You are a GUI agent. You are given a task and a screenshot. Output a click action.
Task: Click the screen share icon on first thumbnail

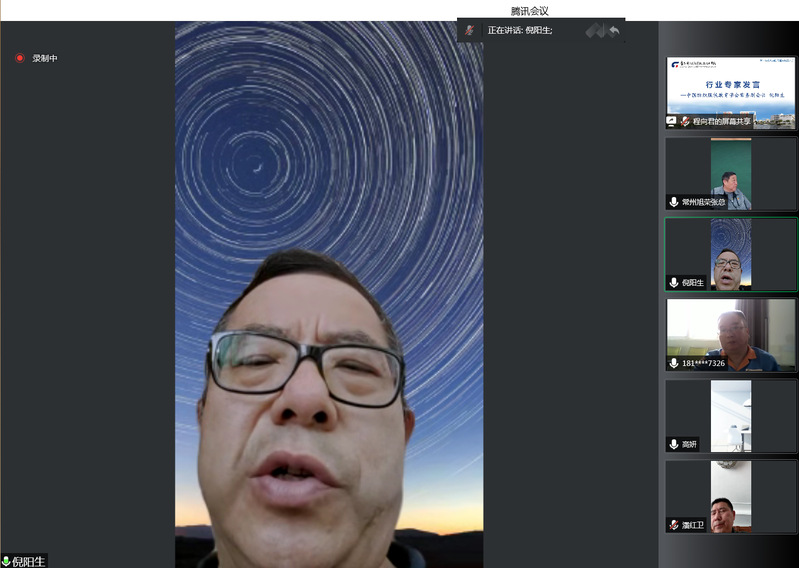click(x=672, y=122)
